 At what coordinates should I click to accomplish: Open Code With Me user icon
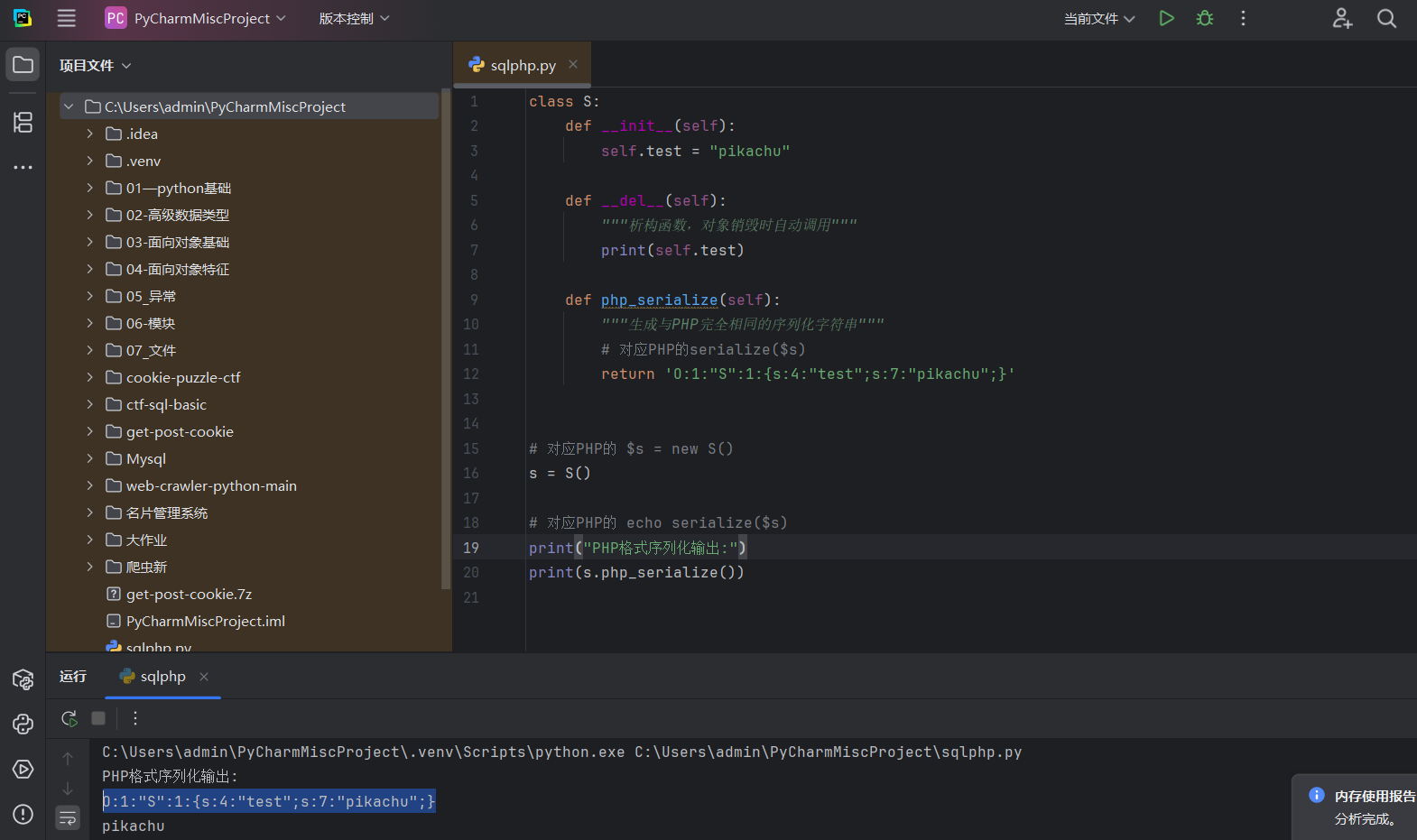pyautogui.click(x=1342, y=18)
